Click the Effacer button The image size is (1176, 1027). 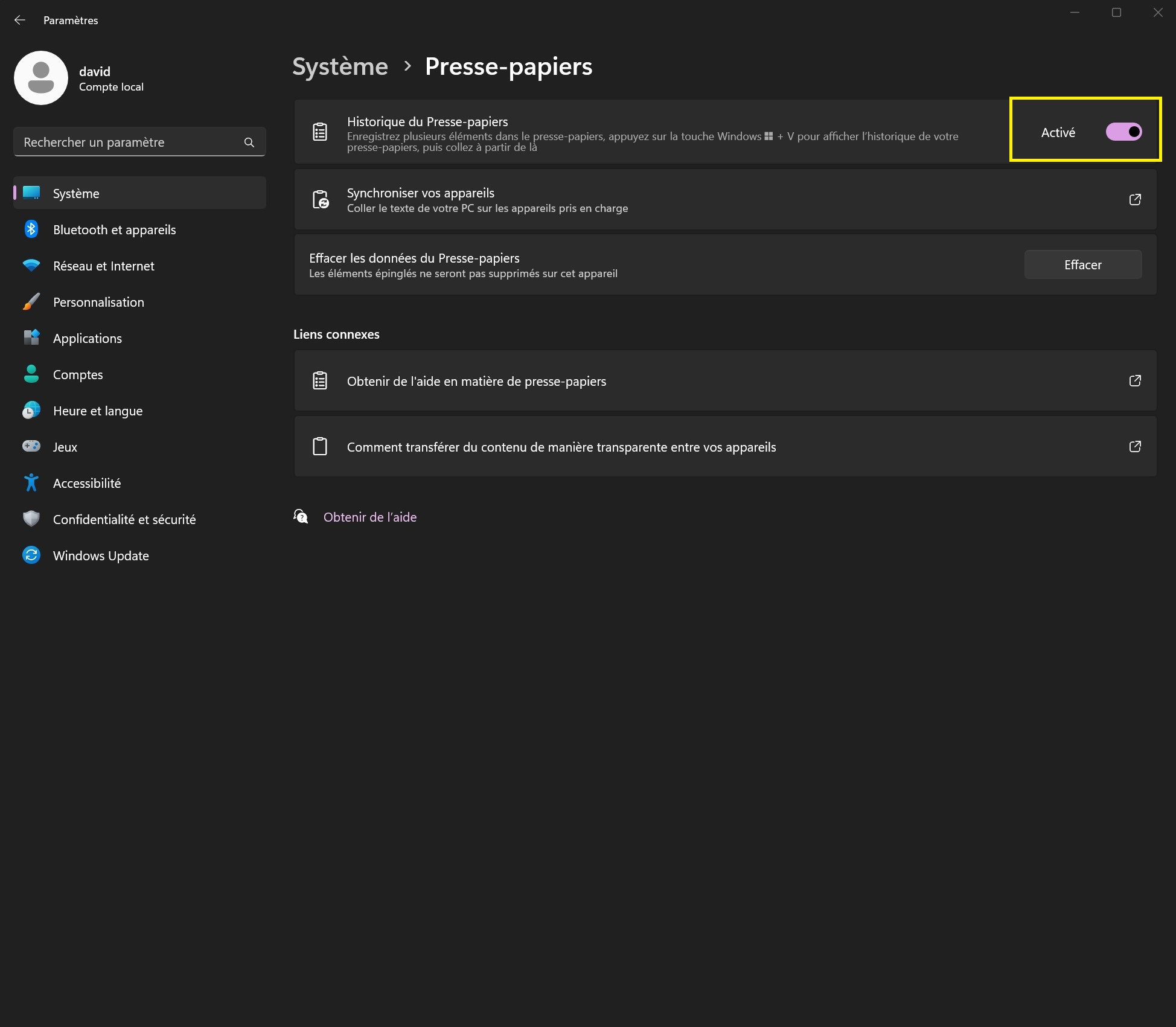tap(1082, 264)
